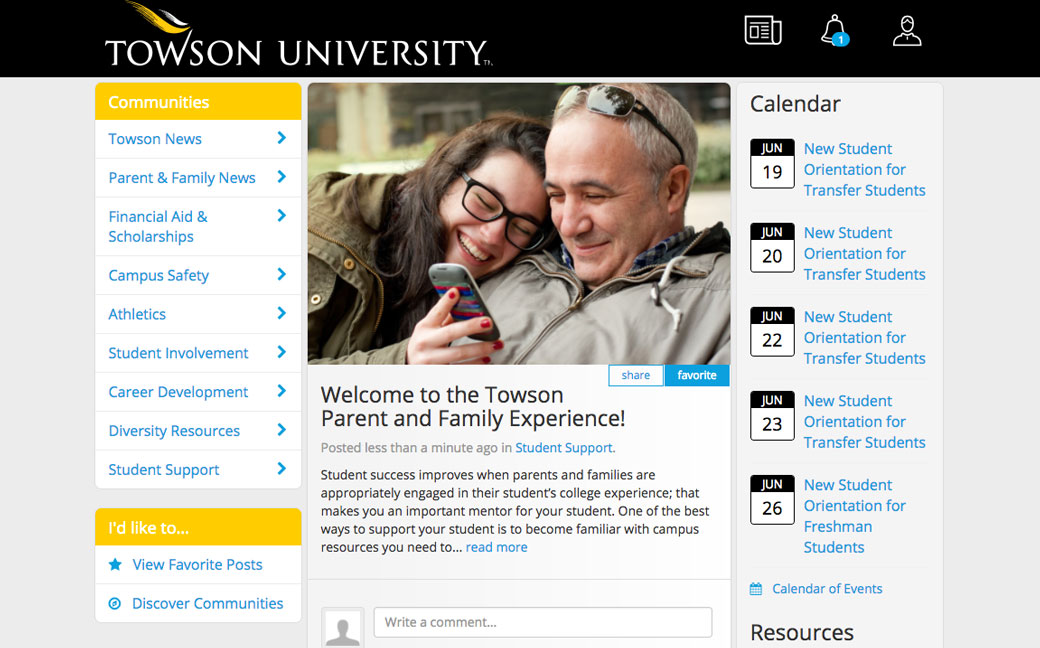The width and height of the screenshot is (1040, 648).
Task: Click the share button on the post
Action: point(636,375)
